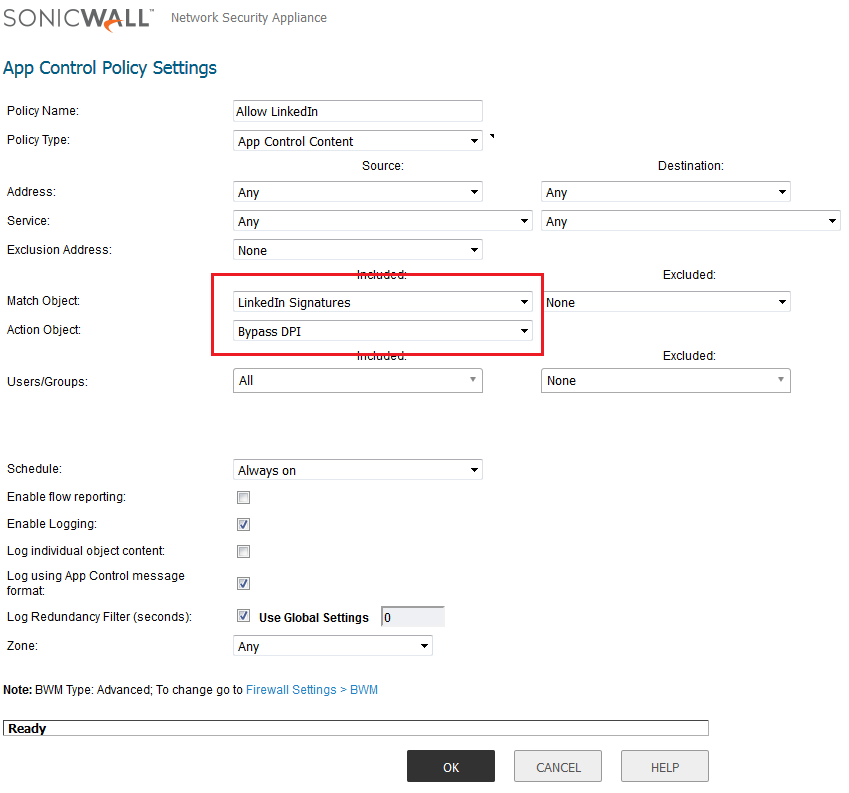This screenshot has height=793, width=849.
Task: Click the SonicWall logo
Action: 78,17
